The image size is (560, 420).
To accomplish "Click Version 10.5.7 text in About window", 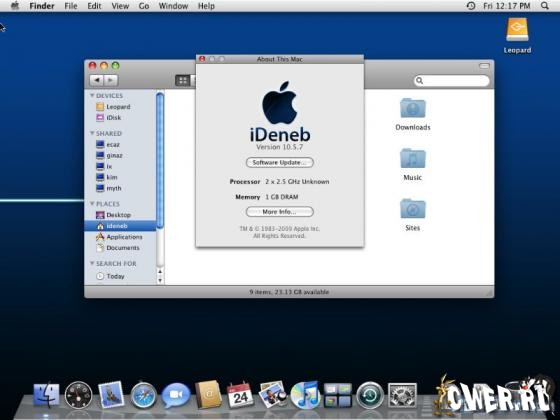I will coord(280,147).
